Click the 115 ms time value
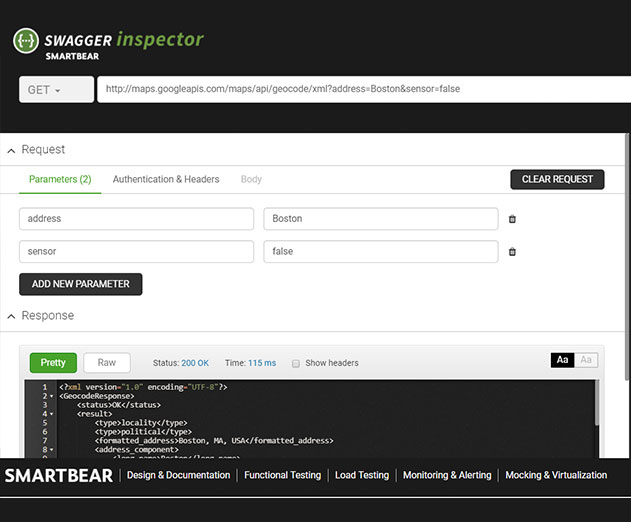The image size is (631, 522). pos(262,363)
